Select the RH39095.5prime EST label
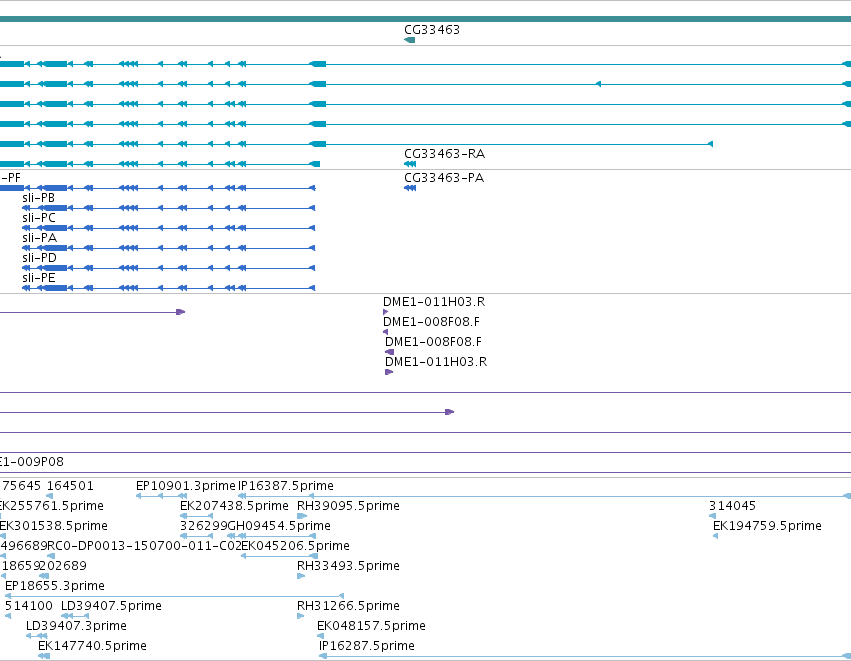851x661 pixels. pyautogui.click(x=348, y=506)
